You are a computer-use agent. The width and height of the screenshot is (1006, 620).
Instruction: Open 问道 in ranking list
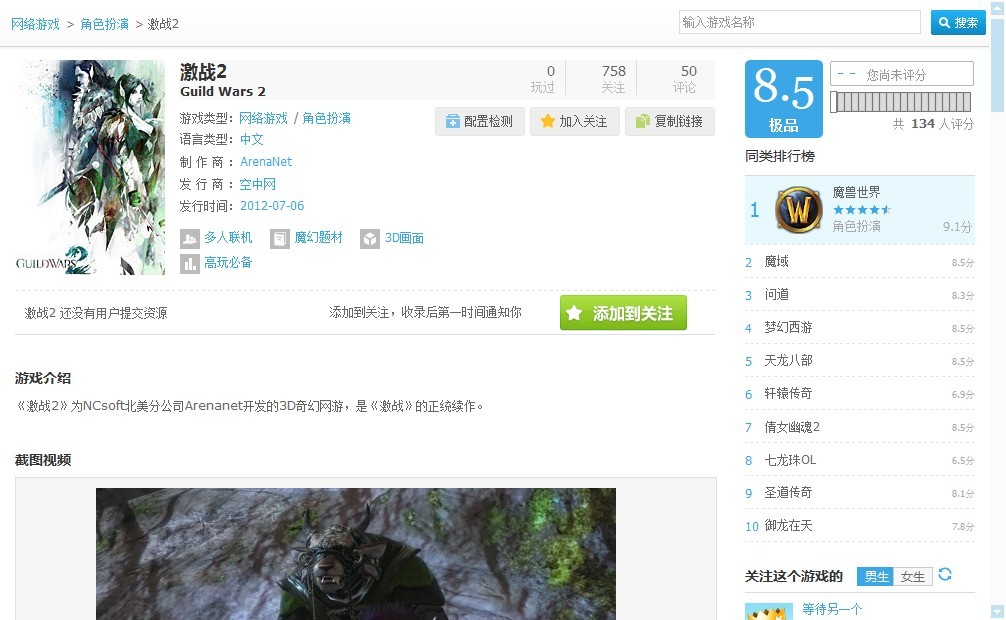[x=776, y=294]
